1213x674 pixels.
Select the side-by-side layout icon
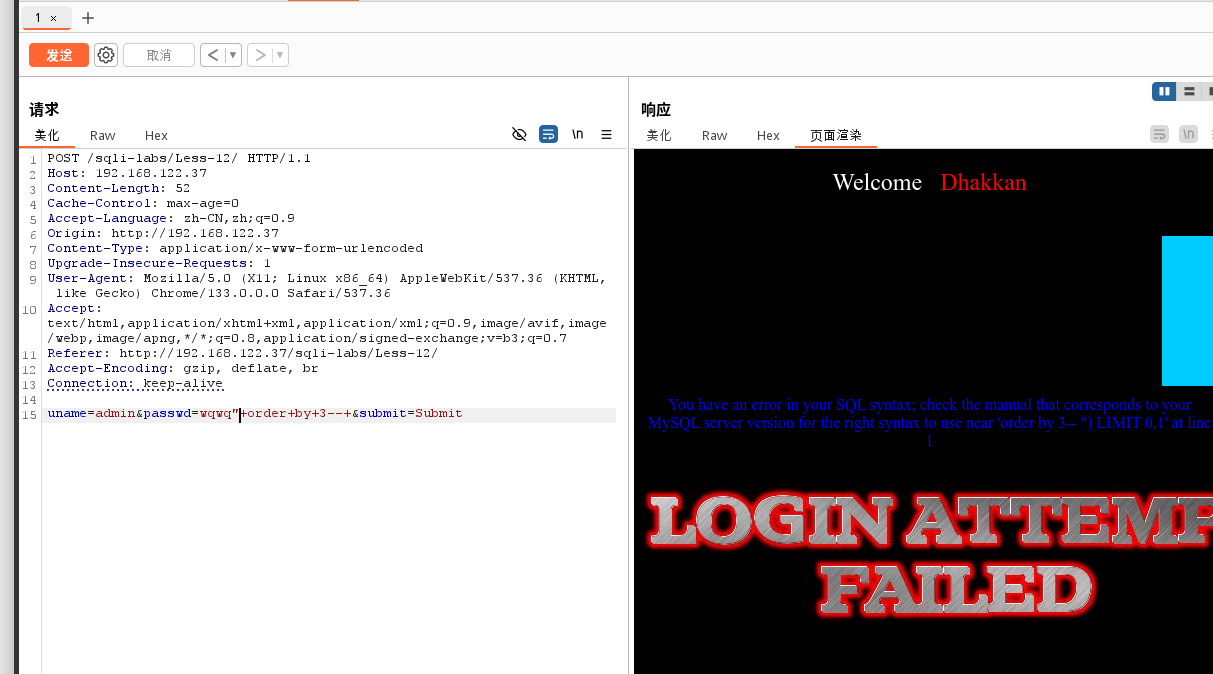pyautogui.click(x=1164, y=91)
